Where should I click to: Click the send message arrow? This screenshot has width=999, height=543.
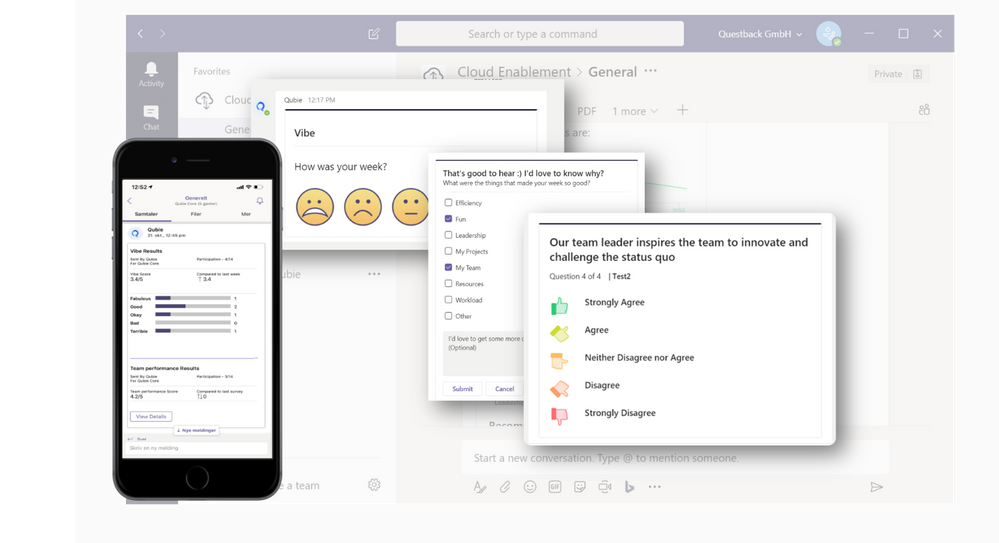point(876,487)
